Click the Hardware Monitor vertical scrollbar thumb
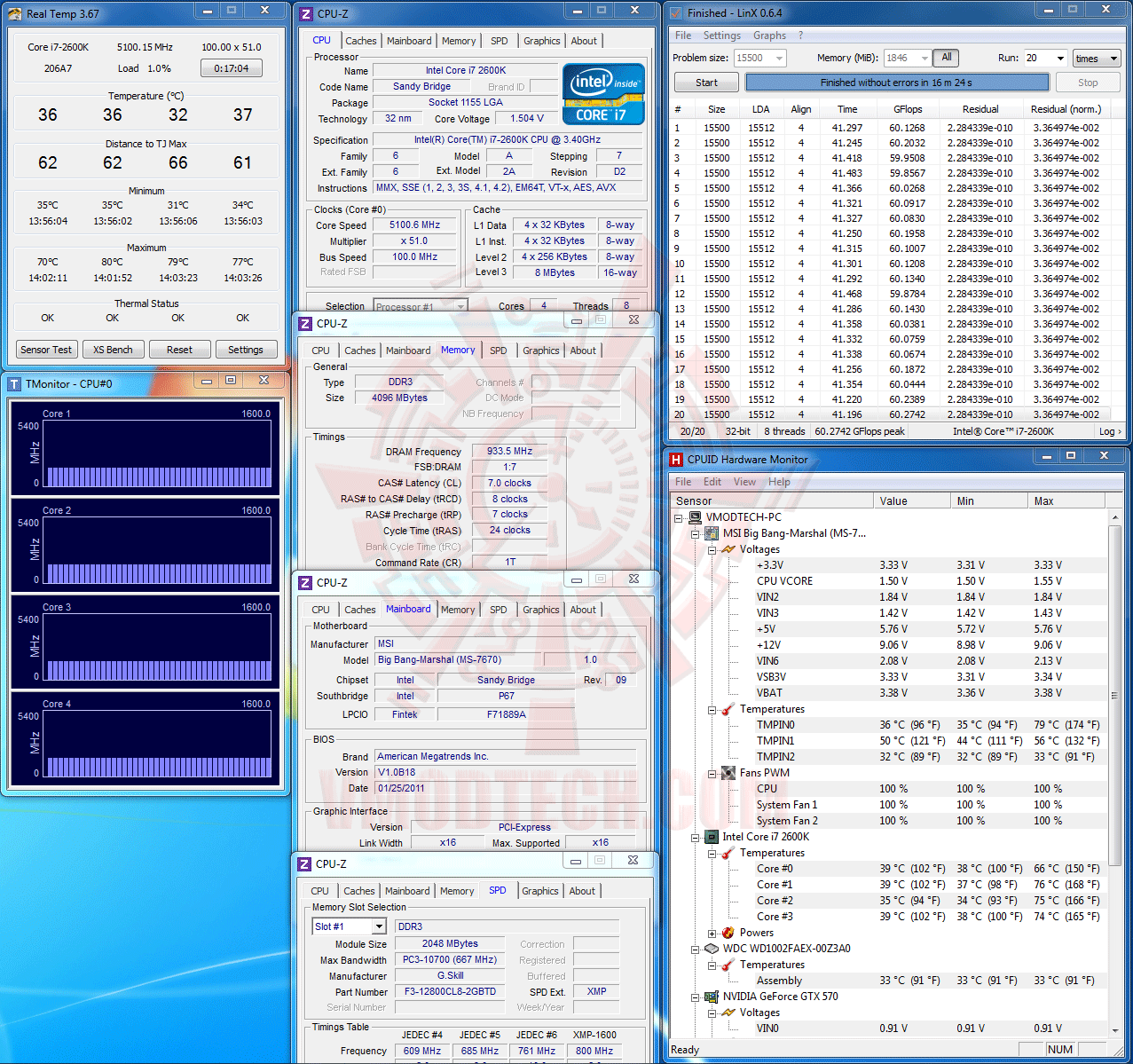This screenshot has height=1064, width=1133. pyautogui.click(x=1114, y=695)
